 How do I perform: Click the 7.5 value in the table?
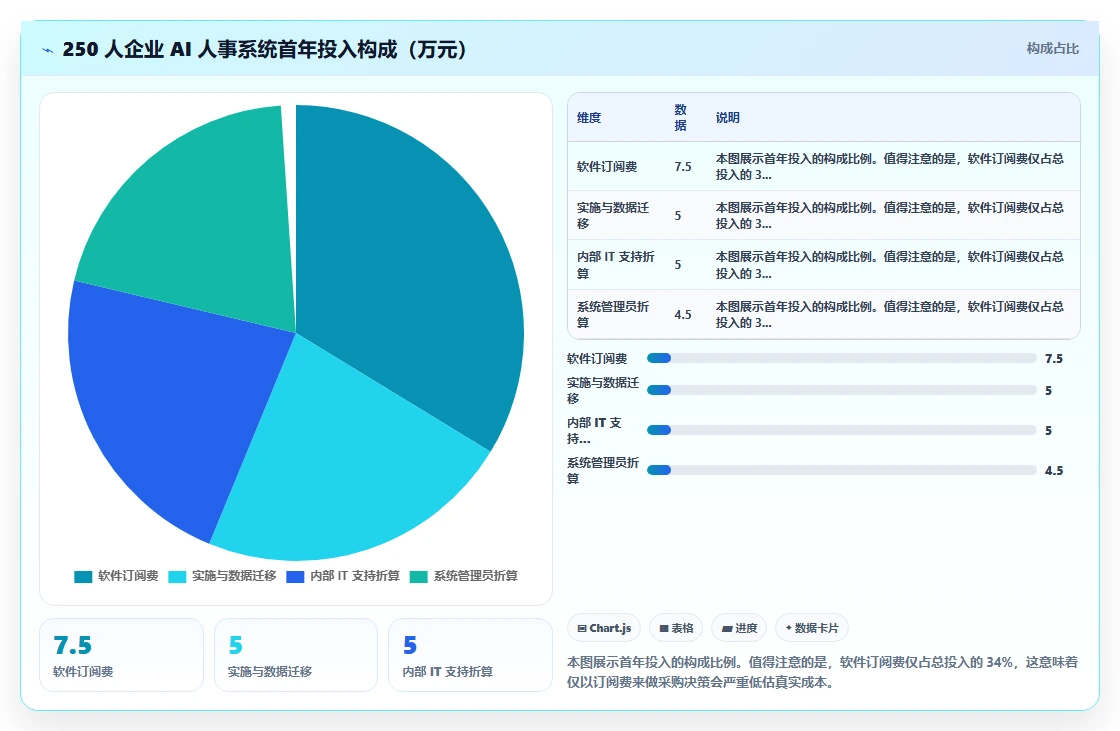point(683,166)
